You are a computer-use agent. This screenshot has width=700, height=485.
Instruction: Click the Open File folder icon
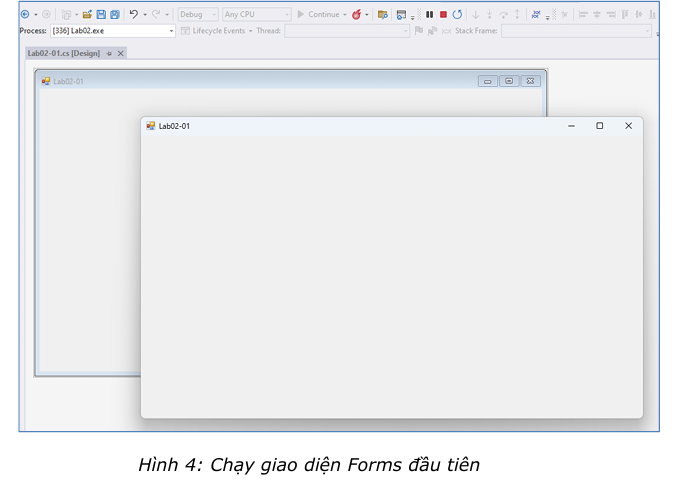[x=87, y=15]
